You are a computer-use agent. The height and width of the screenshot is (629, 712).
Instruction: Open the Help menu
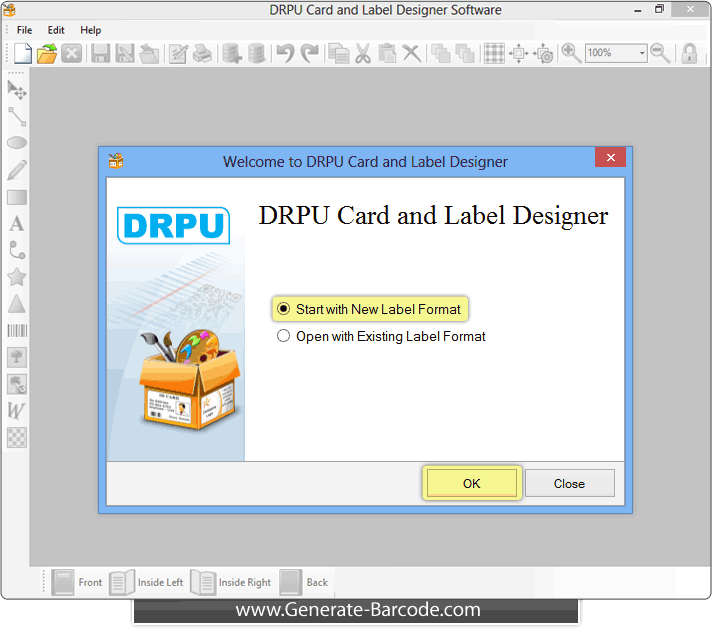(x=91, y=30)
